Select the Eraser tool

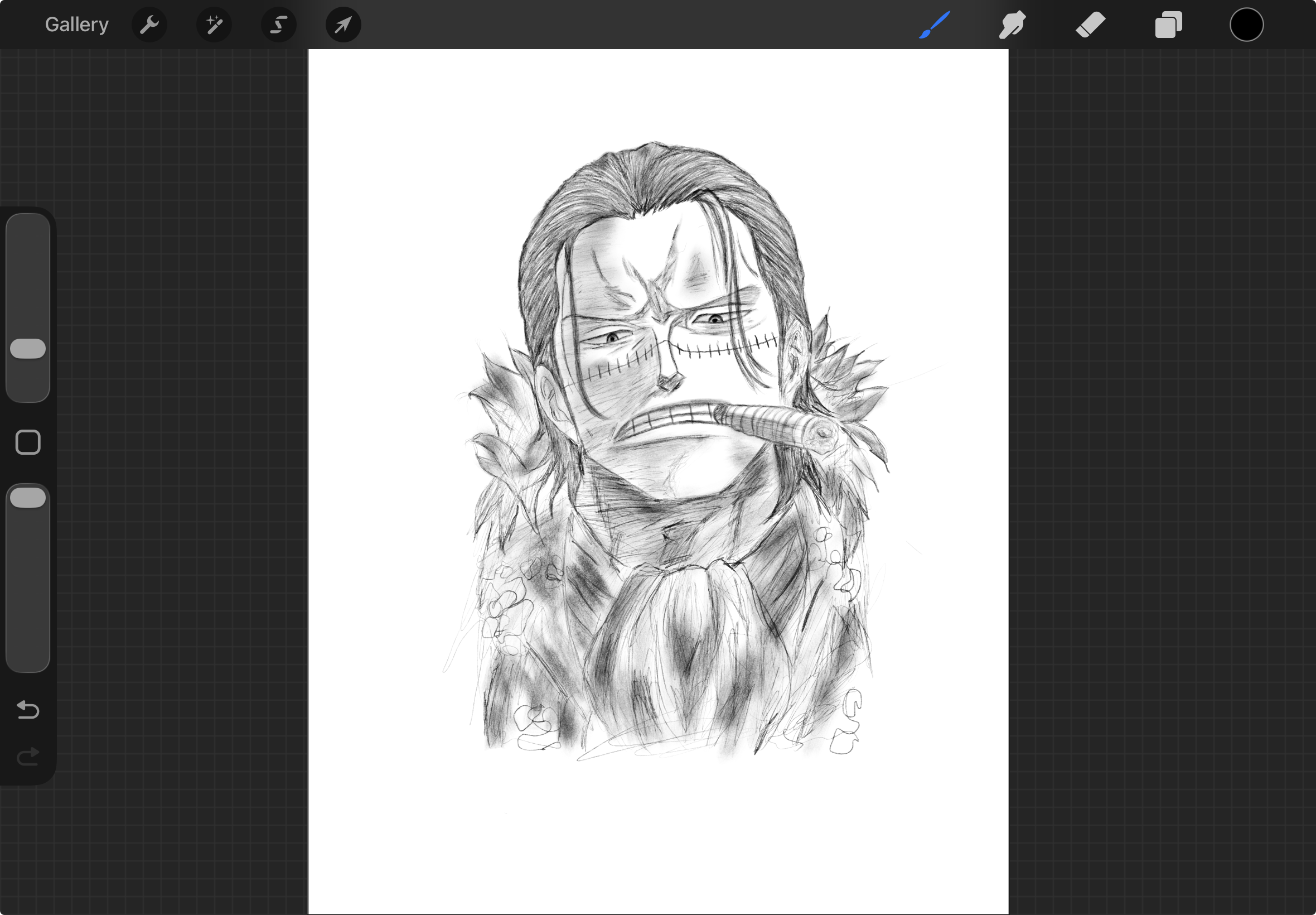click(1090, 25)
